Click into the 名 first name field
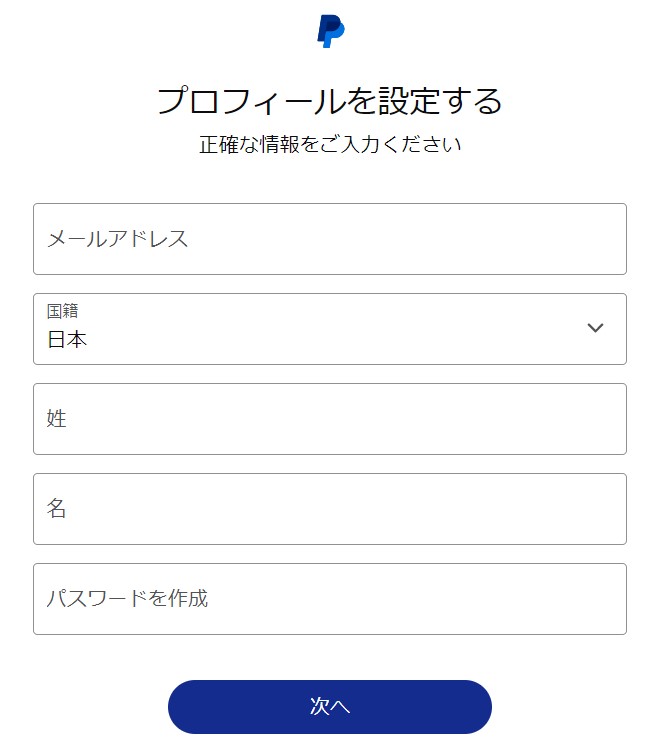 coord(330,509)
